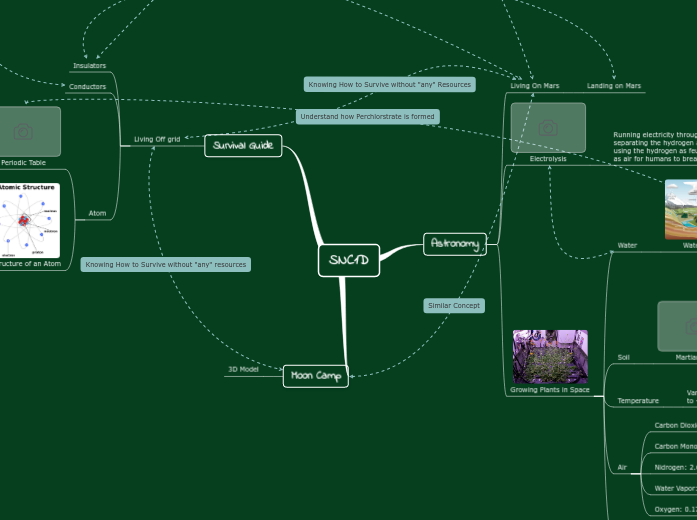Select the Soil topic
The width and height of the screenshot is (697, 520).
(624, 357)
